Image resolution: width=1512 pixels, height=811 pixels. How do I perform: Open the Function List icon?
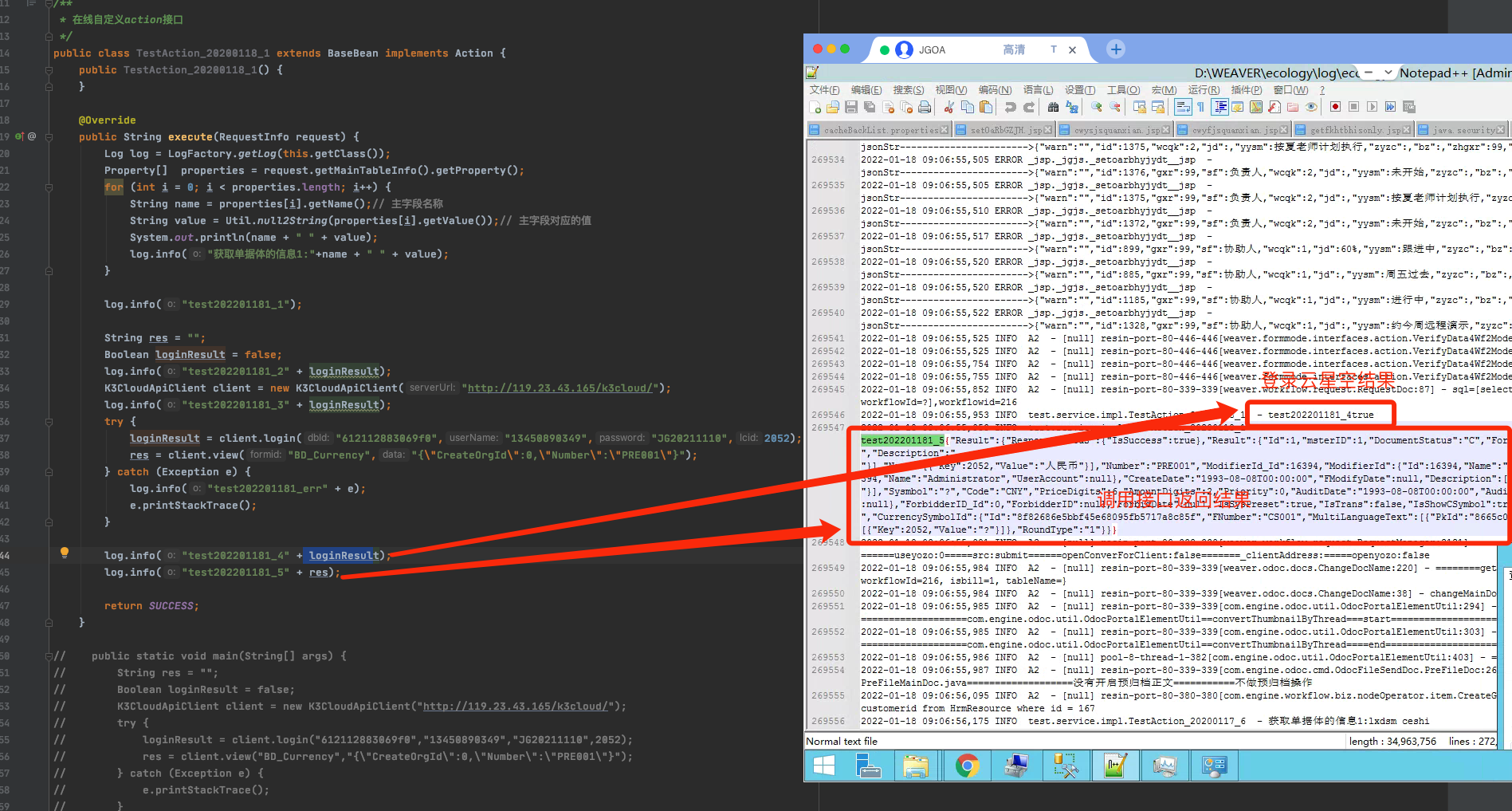pos(1274,107)
